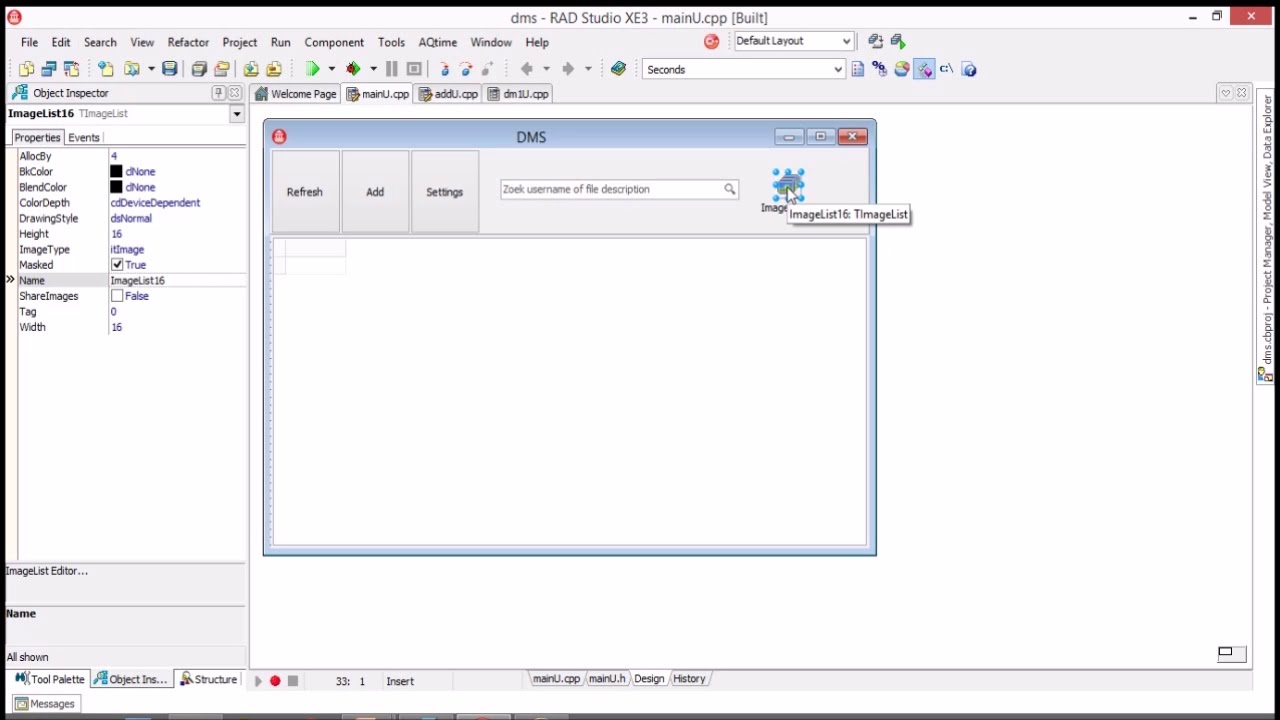Open the AQtime menu
1280x720 pixels.
[x=437, y=42]
